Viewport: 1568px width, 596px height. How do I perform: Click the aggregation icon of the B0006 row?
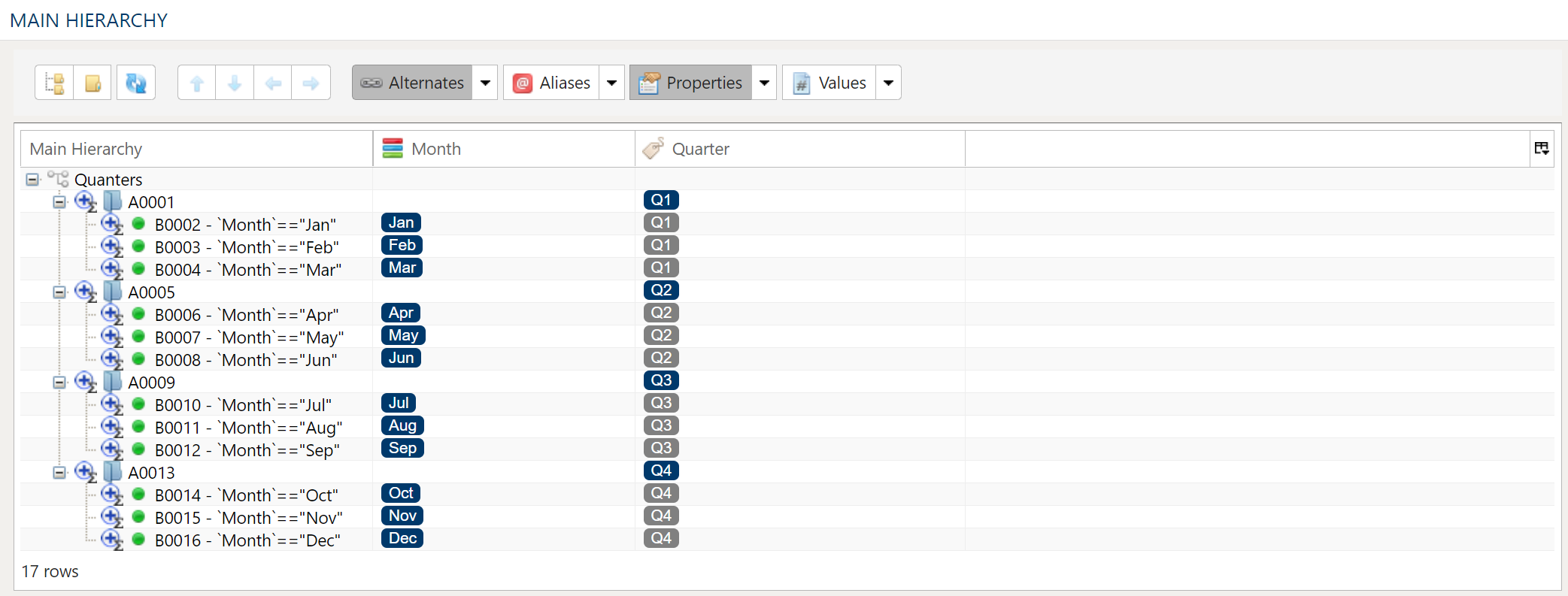click(x=112, y=314)
